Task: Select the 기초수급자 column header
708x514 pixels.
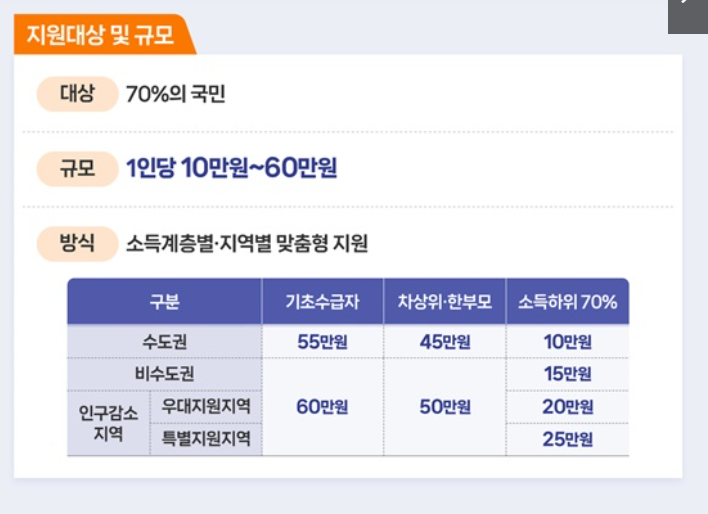Action: (322, 301)
